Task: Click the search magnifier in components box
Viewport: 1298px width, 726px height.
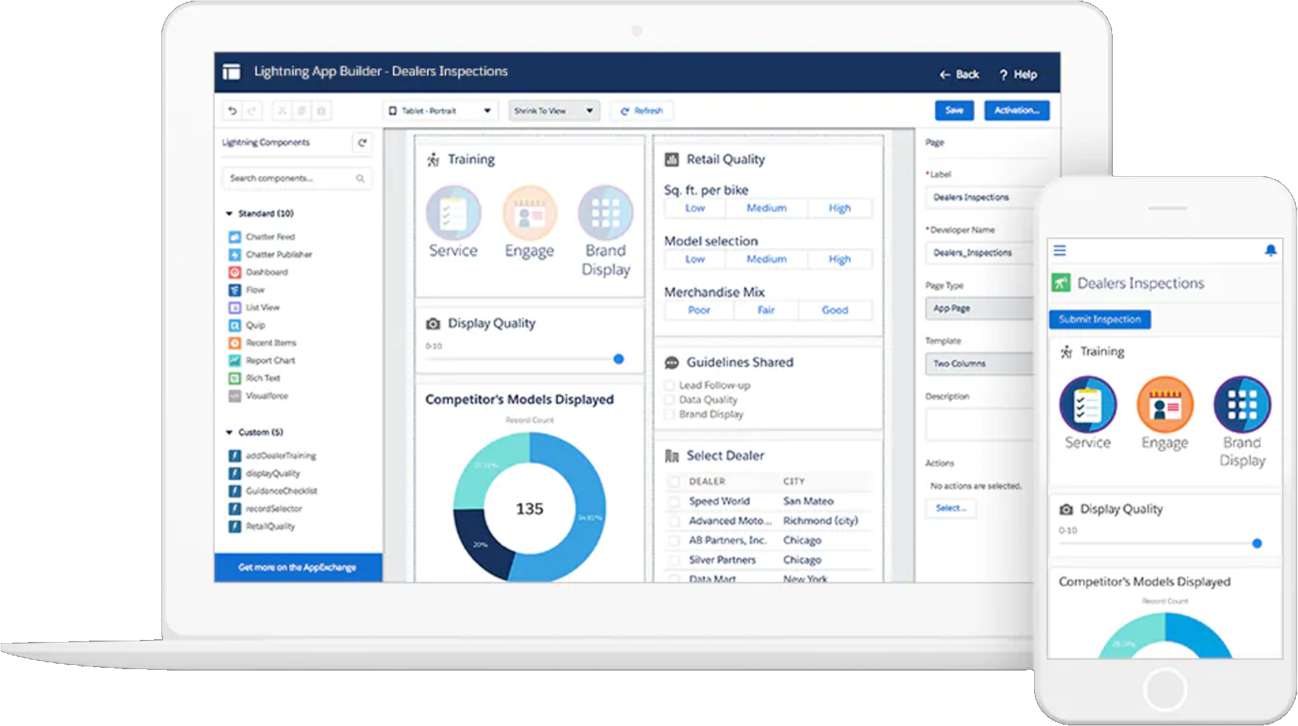Action: click(x=360, y=179)
